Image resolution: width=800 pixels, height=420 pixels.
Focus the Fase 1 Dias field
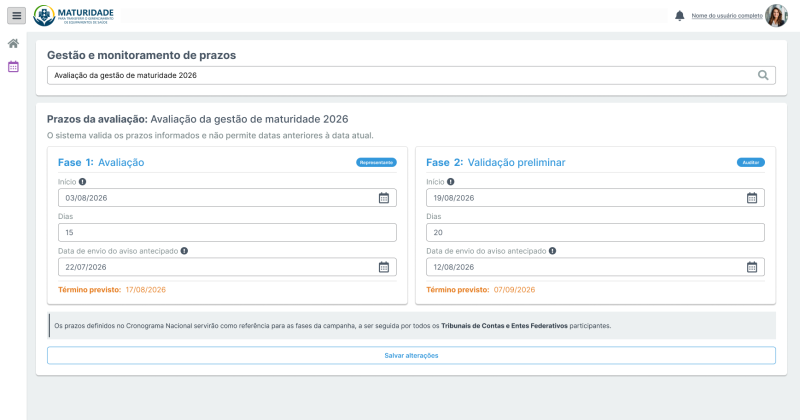click(227, 233)
